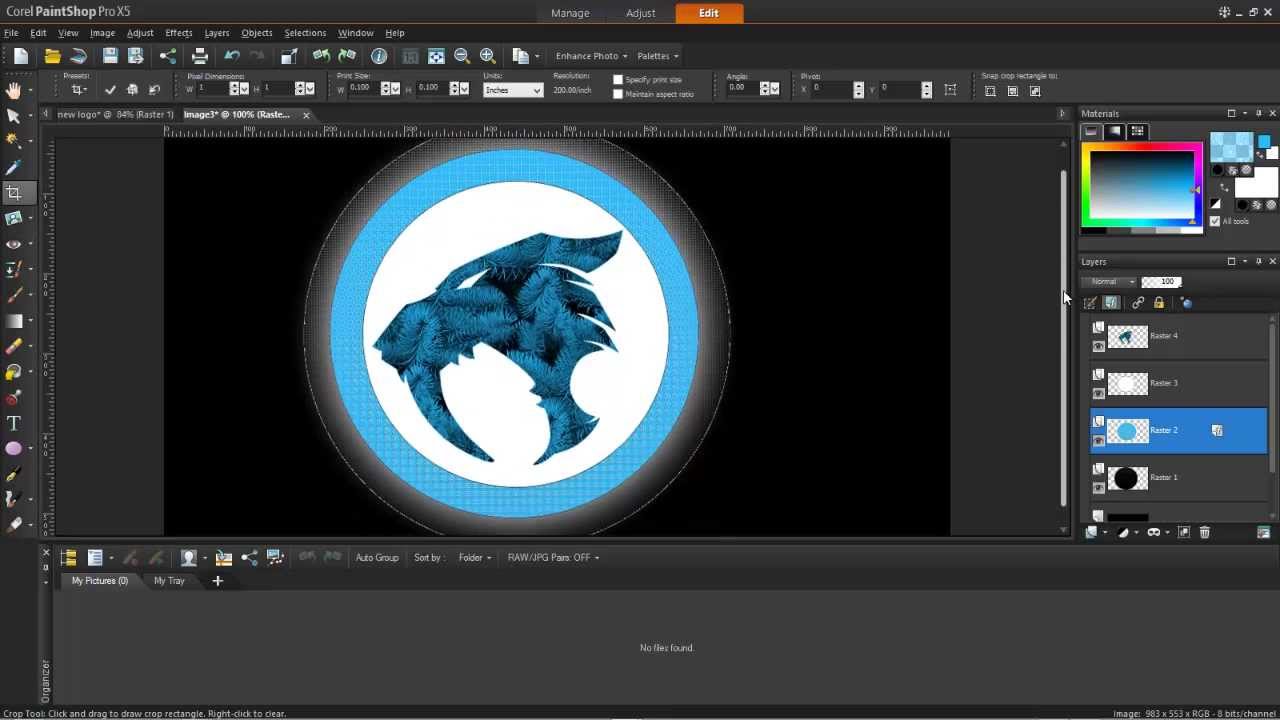The image size is (1280, 720).
Task: Expand the crop Presets dropdown
Action: click(79, 90)
